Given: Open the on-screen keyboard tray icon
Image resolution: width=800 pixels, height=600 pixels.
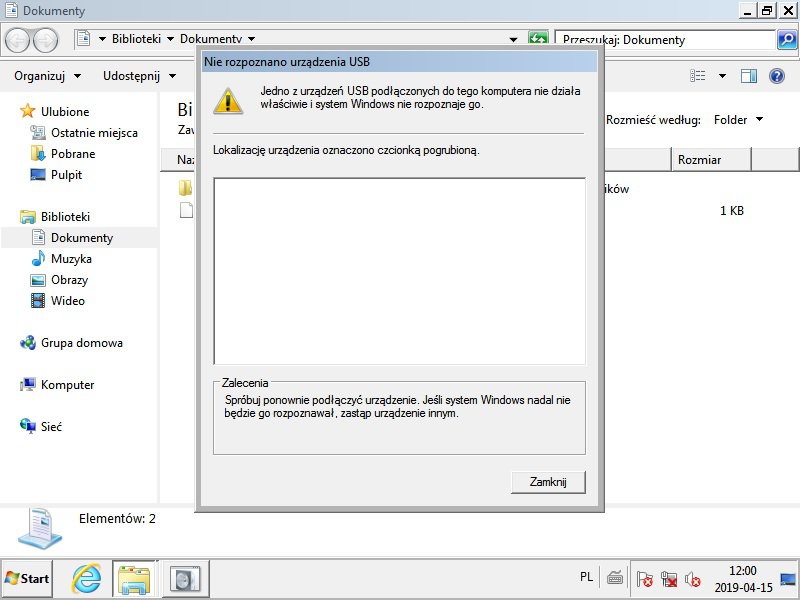Looking at the screenshot, I should point(615,578).
